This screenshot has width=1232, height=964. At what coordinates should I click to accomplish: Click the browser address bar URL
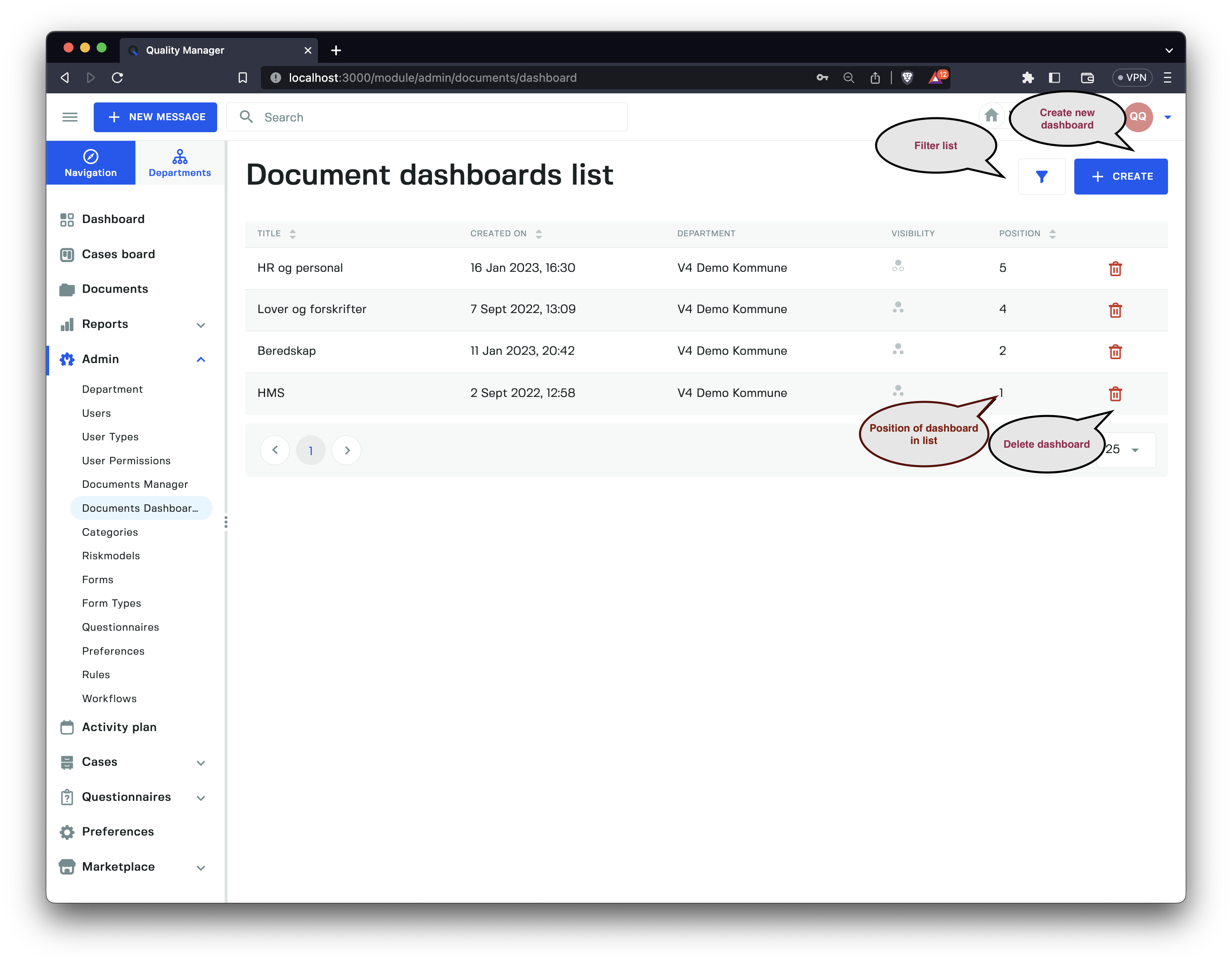tap(433, 78)
